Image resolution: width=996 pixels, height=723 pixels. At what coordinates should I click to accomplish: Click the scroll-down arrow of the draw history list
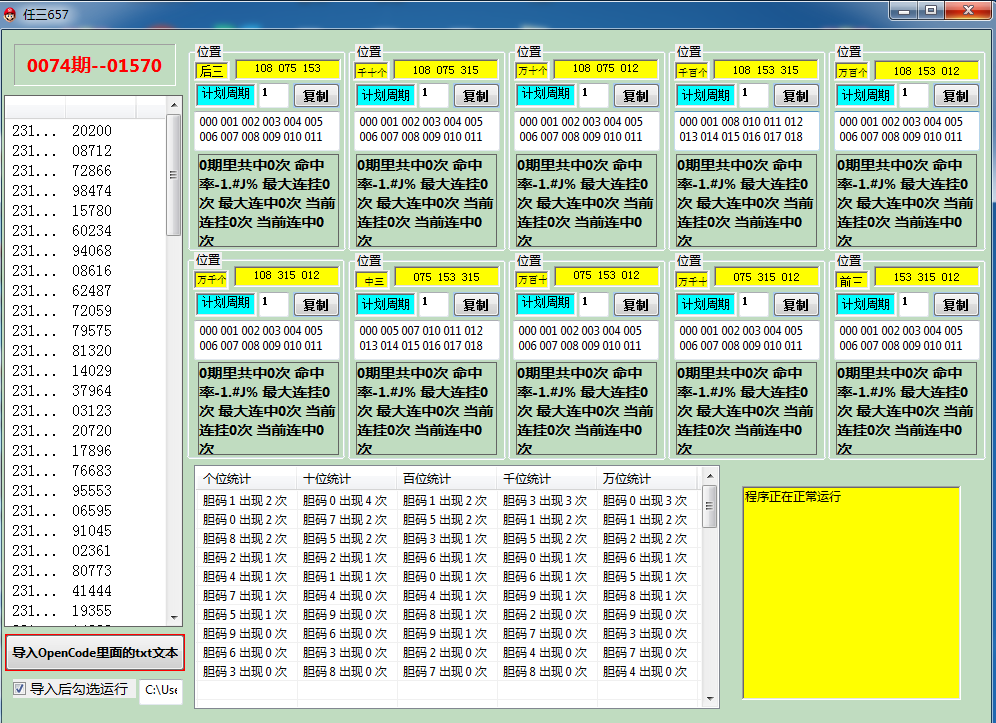coord(174,618)
